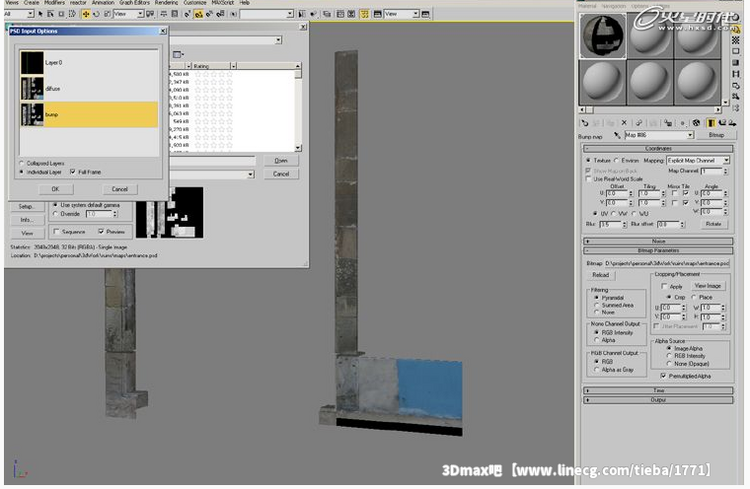Enable Use Real-World Scale checkbox
750x489 pixels.
pos(588,179)
